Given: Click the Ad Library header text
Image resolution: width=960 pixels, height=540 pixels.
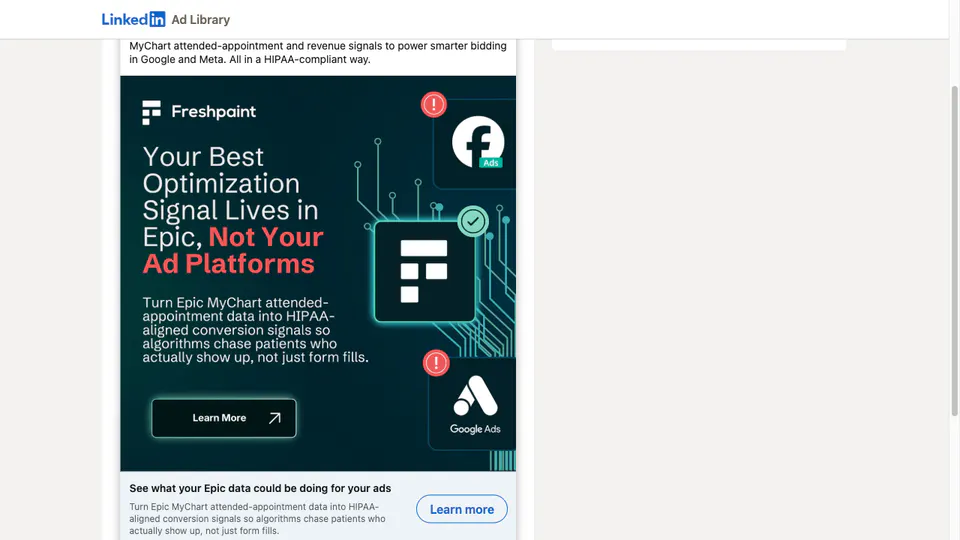Looking at the screenshot, I should point(201,20).
